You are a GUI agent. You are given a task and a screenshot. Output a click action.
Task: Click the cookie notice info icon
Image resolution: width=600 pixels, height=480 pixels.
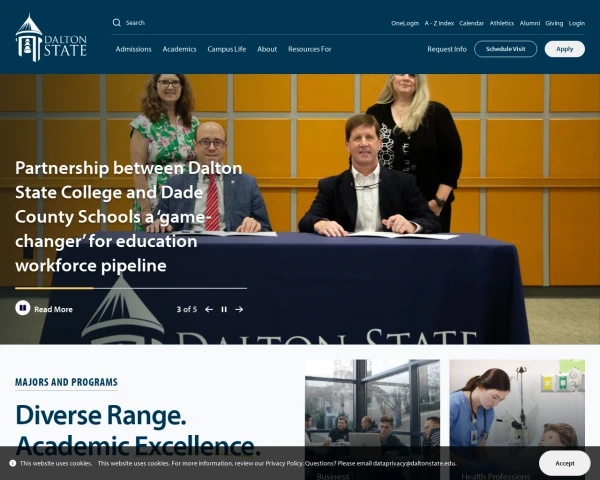[x=13, y=463]
